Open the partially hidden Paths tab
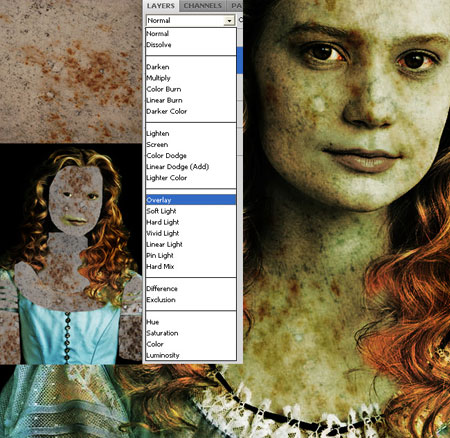The width and height of the screenshot is (450, 438). 236,6
